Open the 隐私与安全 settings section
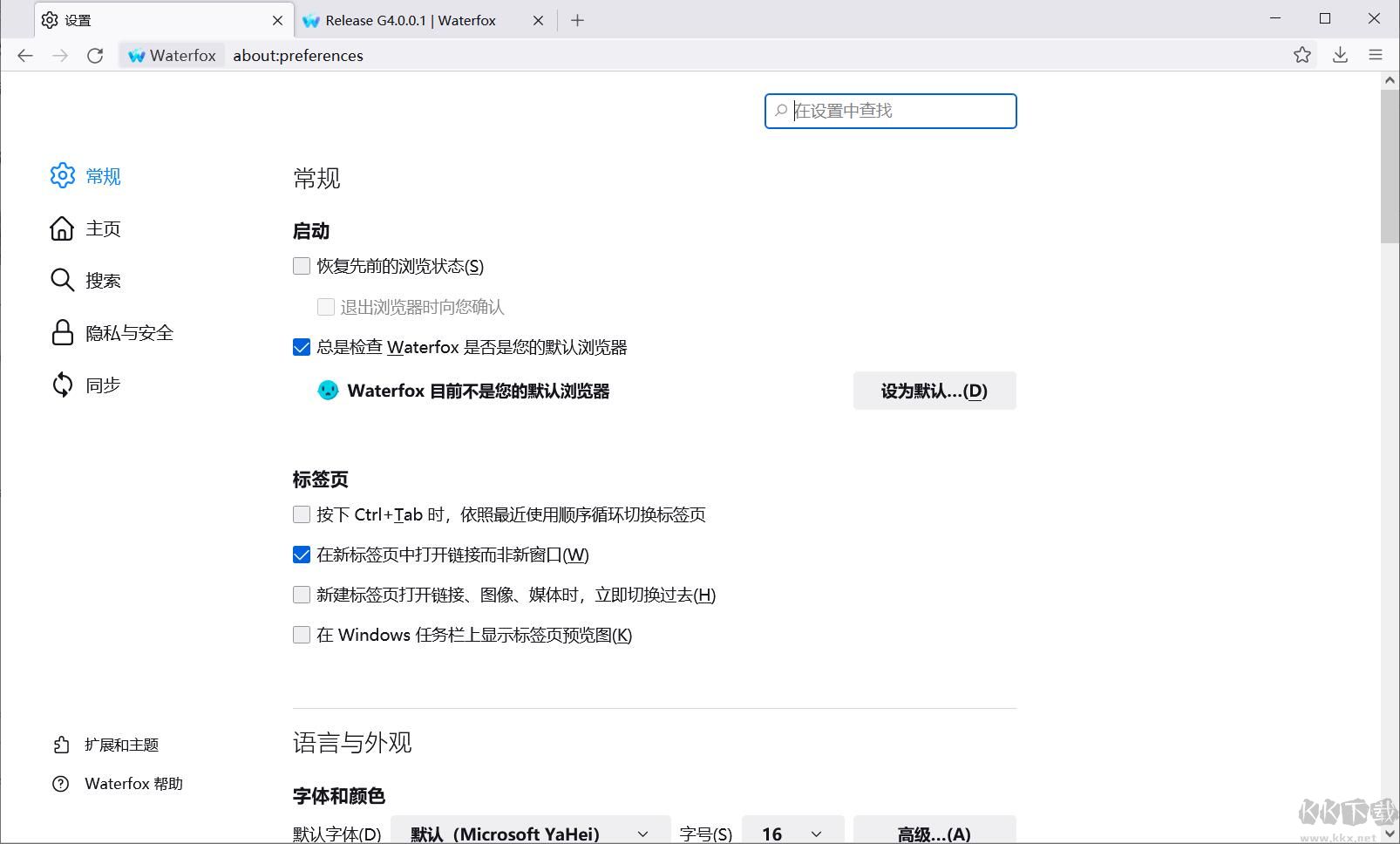1400x844 pixels. [x=128, y=332]
